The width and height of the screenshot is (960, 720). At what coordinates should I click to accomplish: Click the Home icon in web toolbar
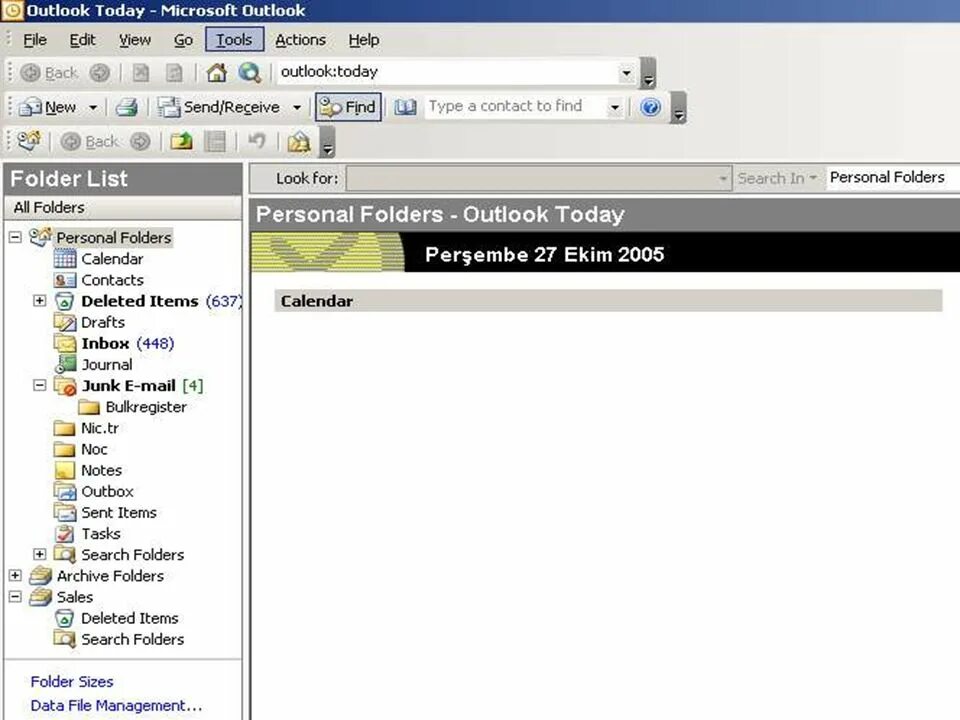(216, 73)
